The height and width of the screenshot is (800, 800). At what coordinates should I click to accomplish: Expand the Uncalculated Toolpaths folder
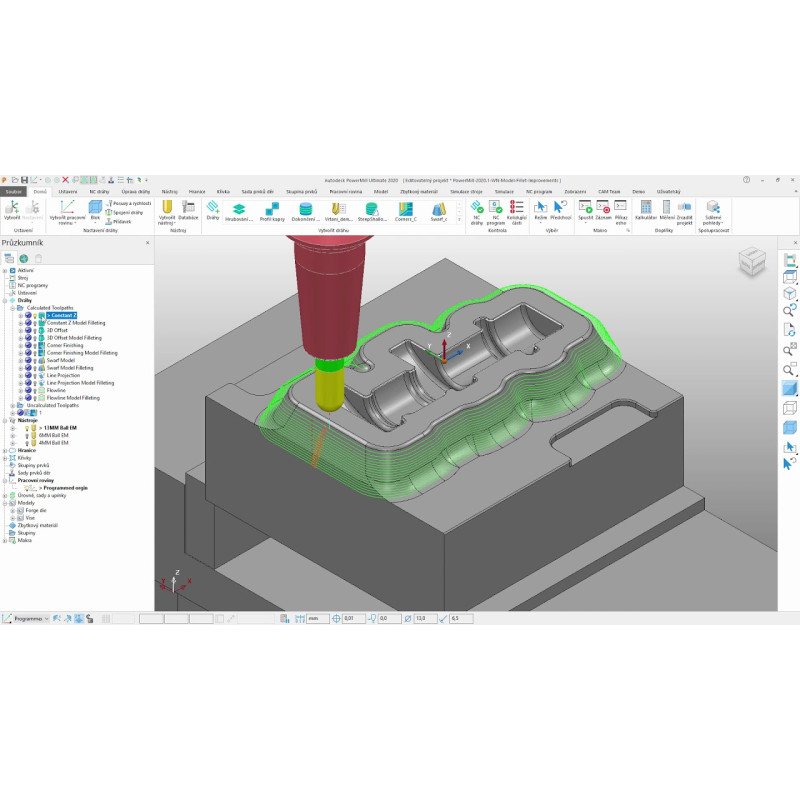coord(12,405)
